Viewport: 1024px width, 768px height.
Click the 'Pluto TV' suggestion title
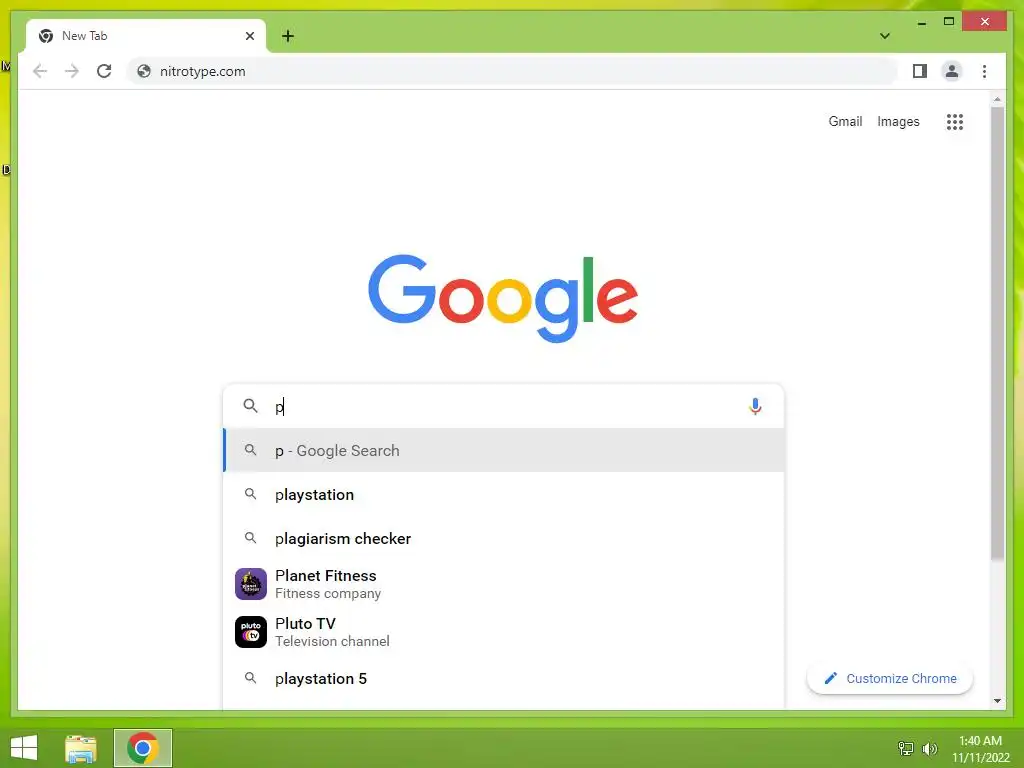coord(305,624)
